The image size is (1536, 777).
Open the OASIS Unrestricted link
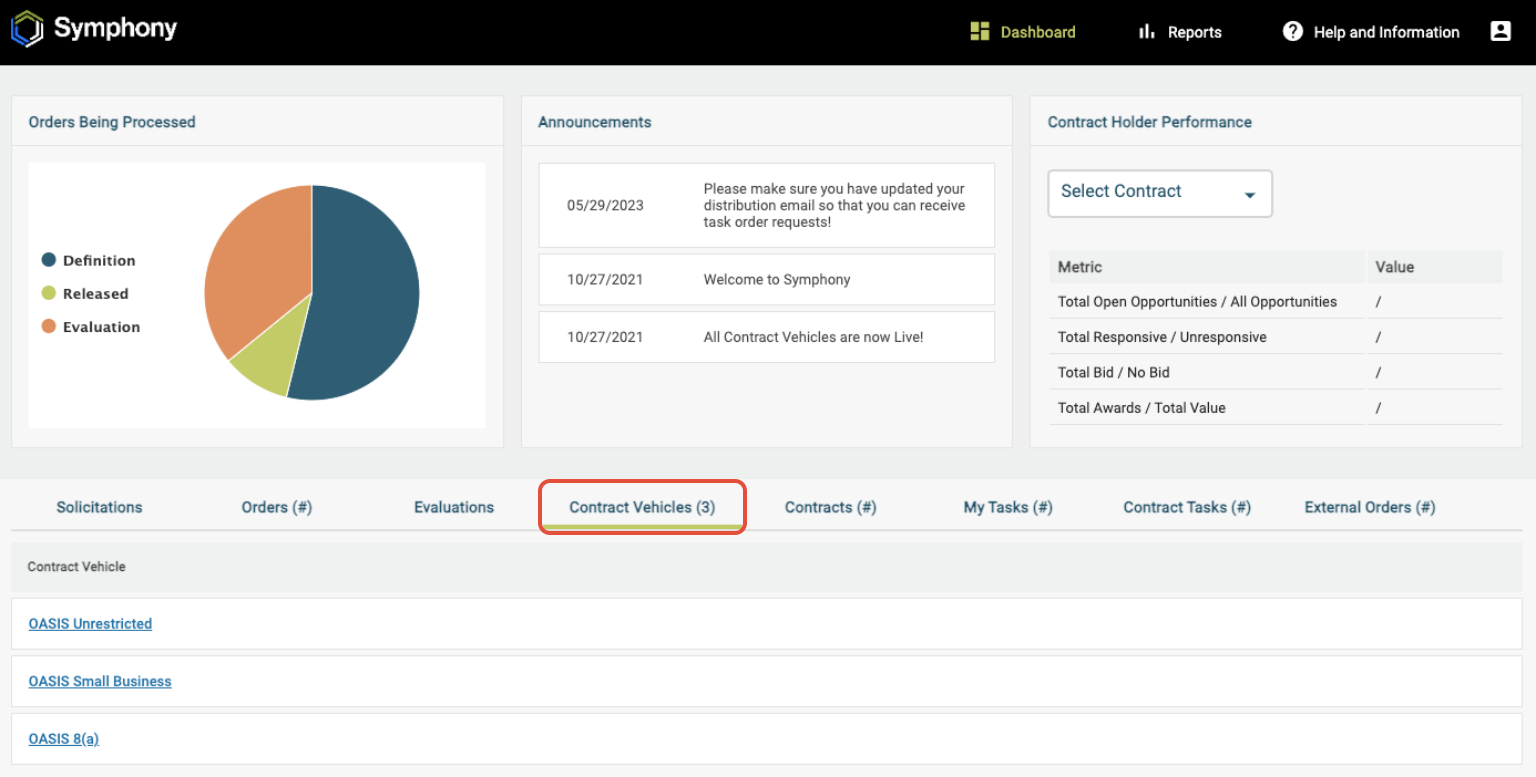point(90,624)
